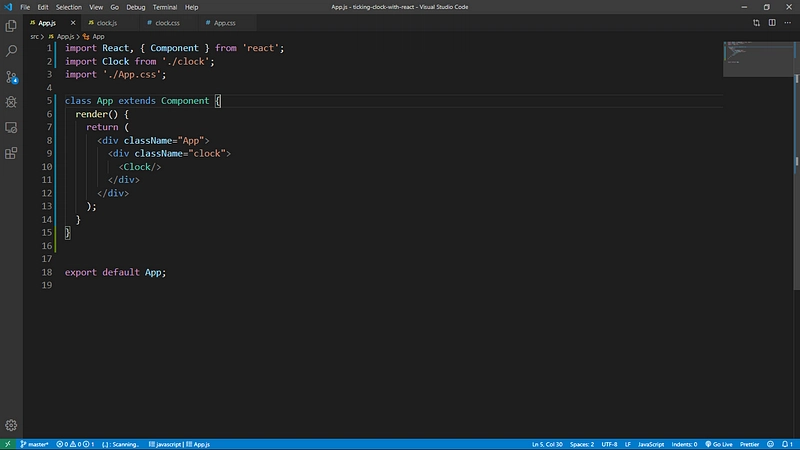Screen dimensions: 800x450
Task: Click the Prettier status bar item
Action: click(749, 444)
